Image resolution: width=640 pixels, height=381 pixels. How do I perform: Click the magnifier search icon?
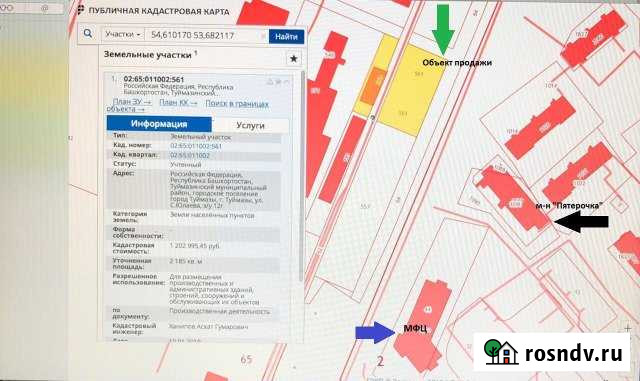[x=88, y=33]
